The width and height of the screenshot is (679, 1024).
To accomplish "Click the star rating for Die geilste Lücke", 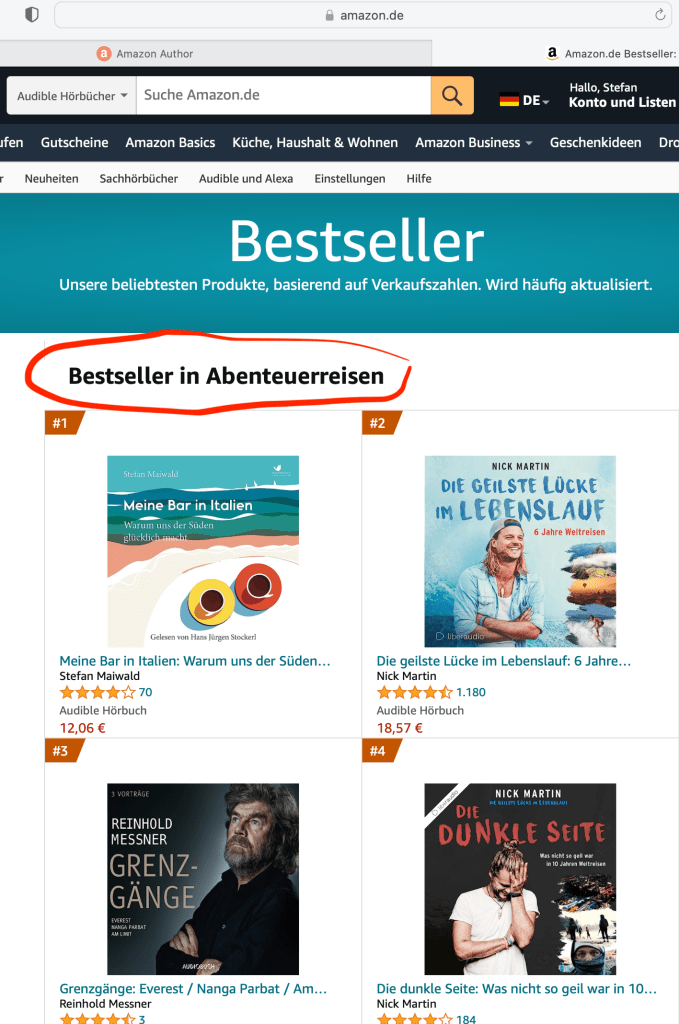I will 414,692.
